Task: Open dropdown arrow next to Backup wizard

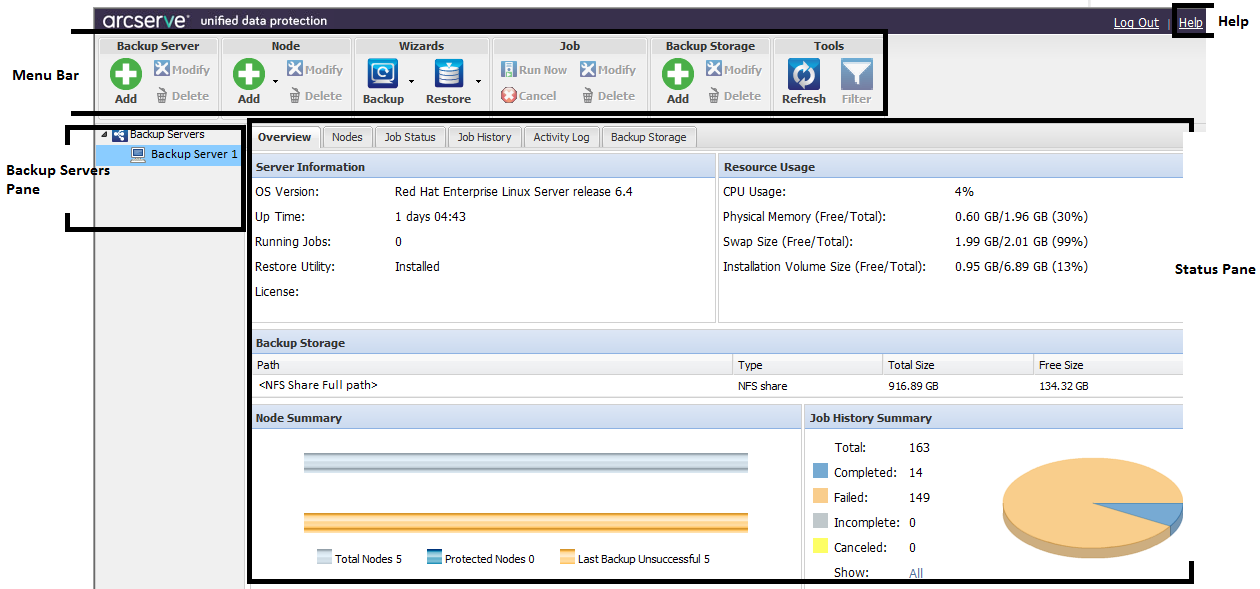Action: [x=411, y=80]
